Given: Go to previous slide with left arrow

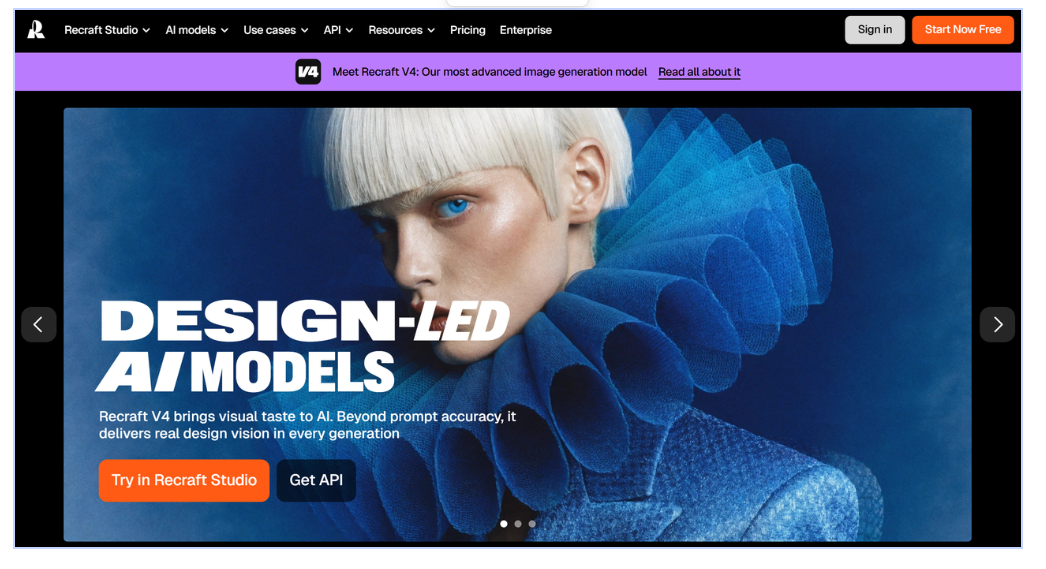Looking at the screenshot, I should [39, 324].
